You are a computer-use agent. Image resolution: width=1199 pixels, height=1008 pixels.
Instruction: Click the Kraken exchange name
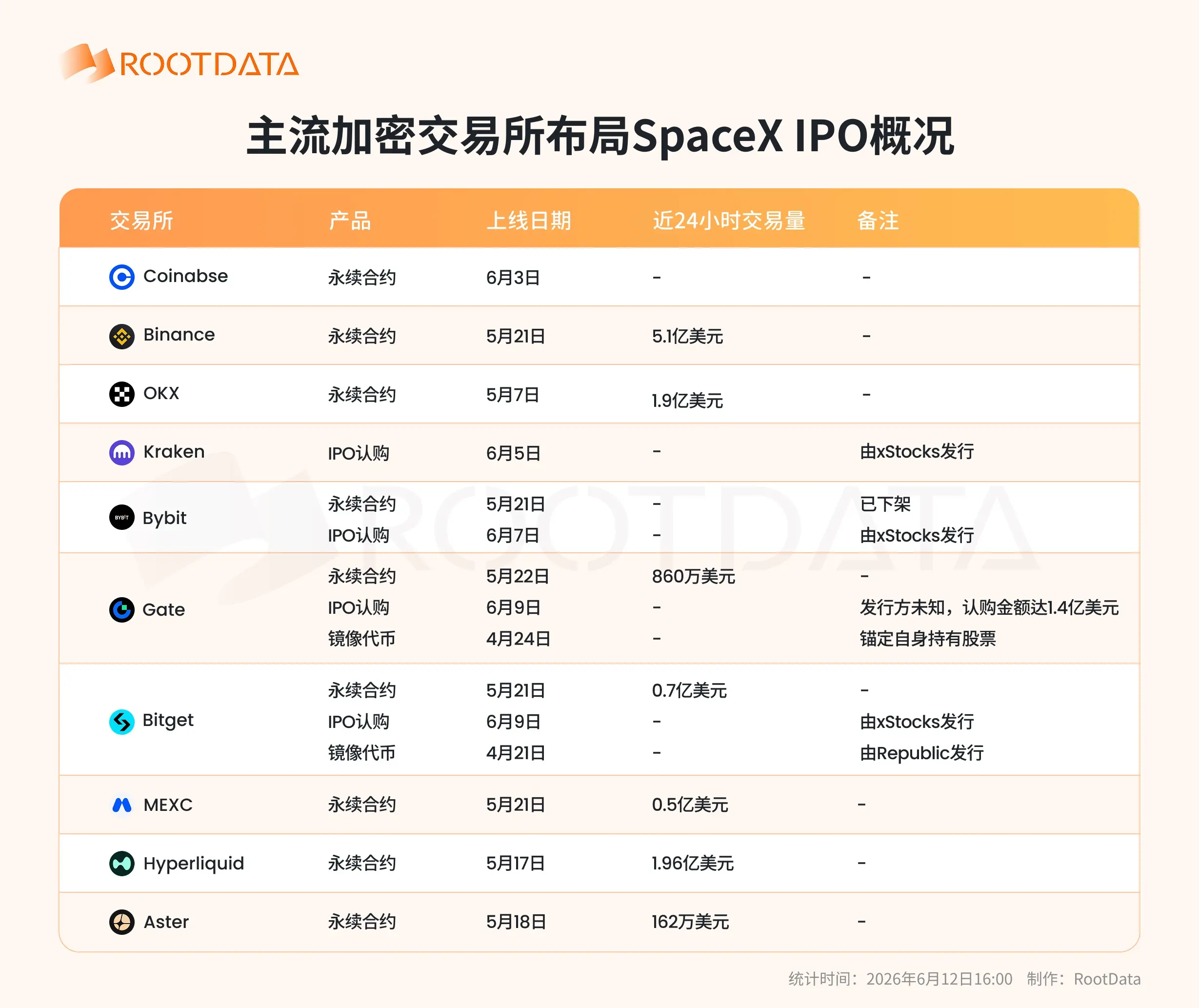[174, 452]
